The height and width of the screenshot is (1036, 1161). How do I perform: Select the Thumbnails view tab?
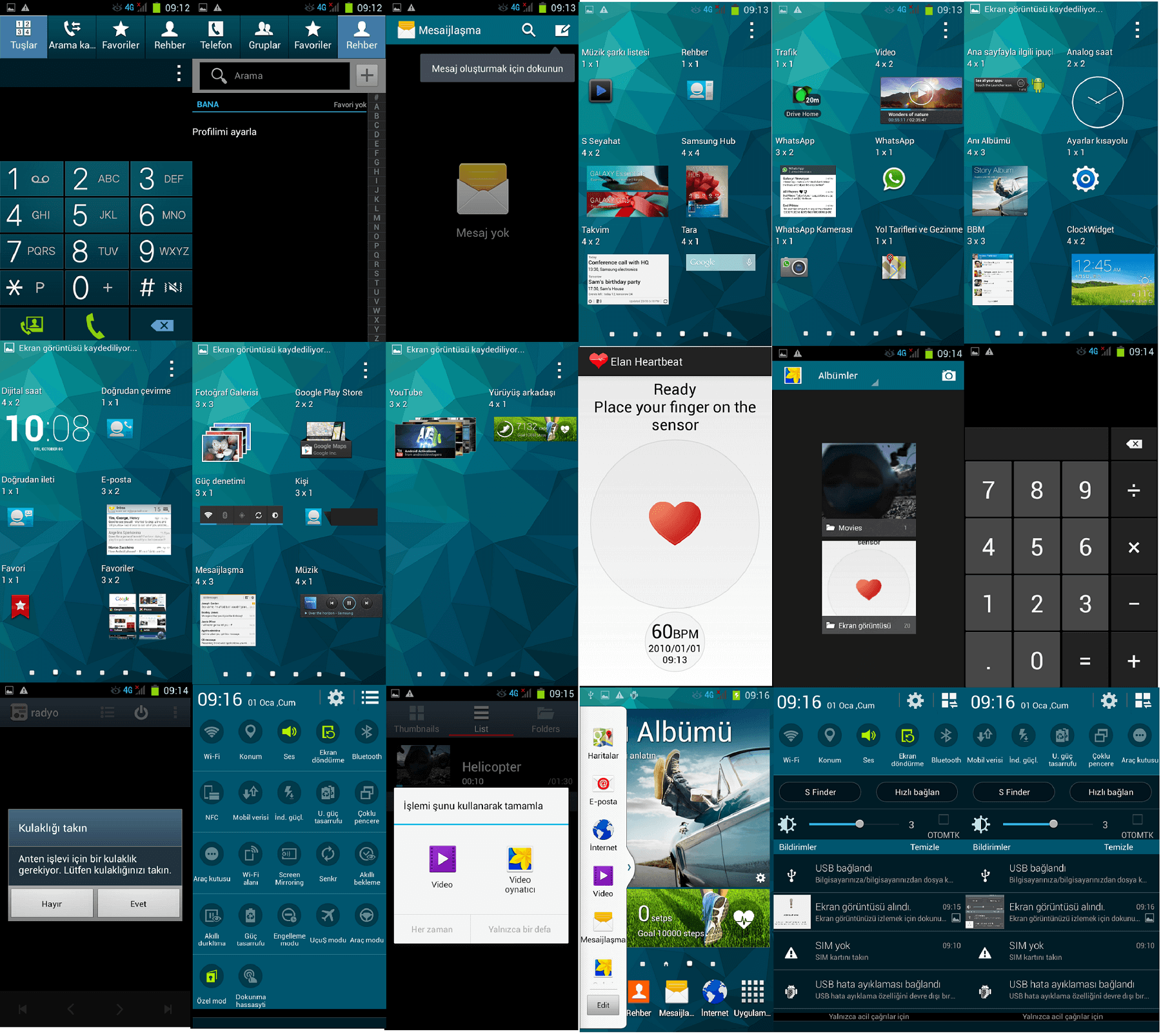[417, 719]
